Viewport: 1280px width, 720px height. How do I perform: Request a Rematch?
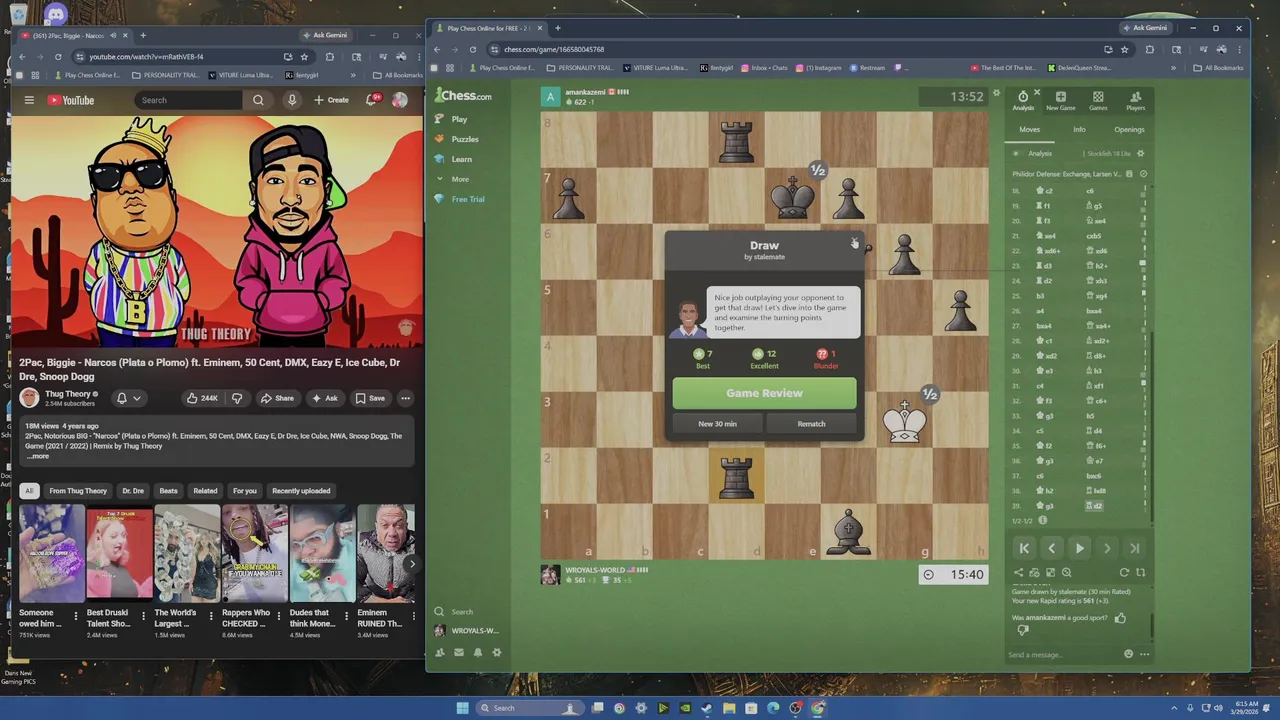[811, 423]
